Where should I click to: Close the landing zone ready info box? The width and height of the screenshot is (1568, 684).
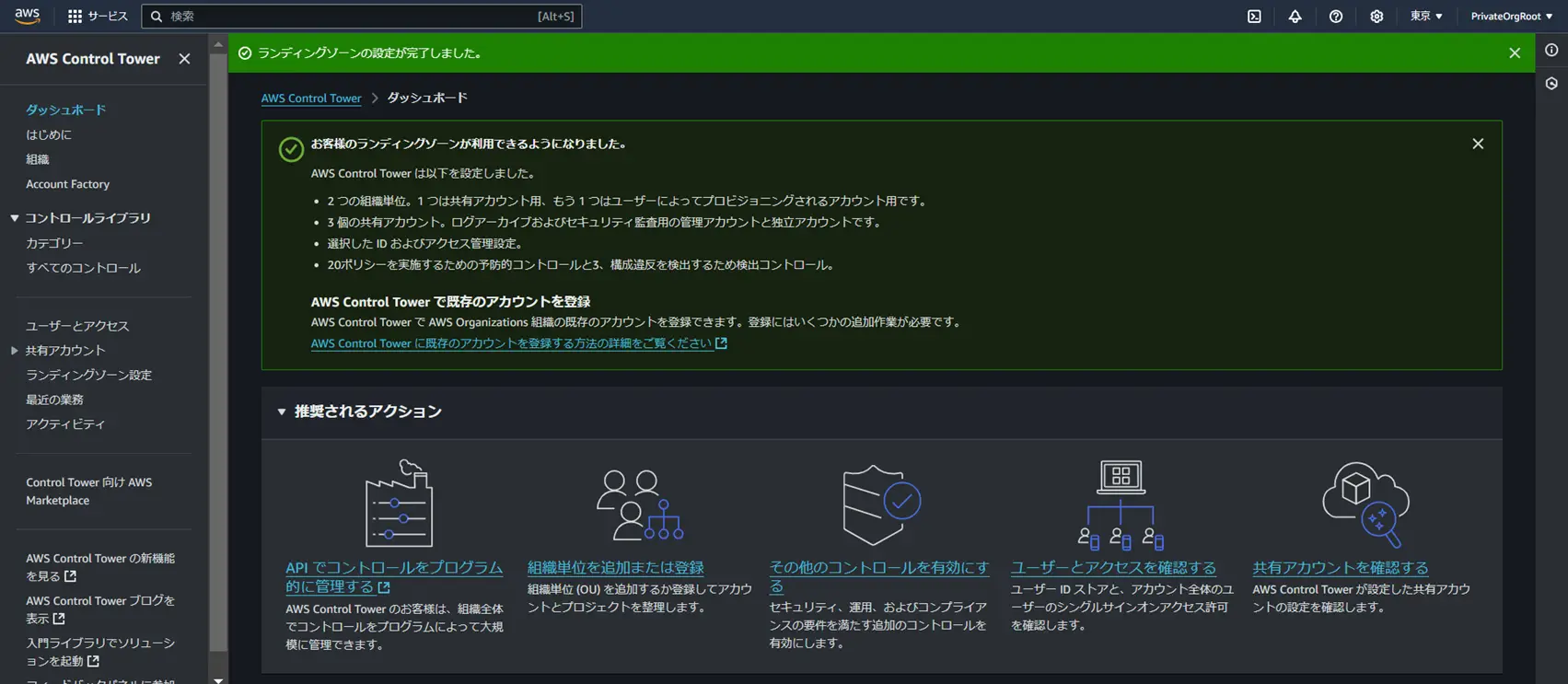point(1478,144)
